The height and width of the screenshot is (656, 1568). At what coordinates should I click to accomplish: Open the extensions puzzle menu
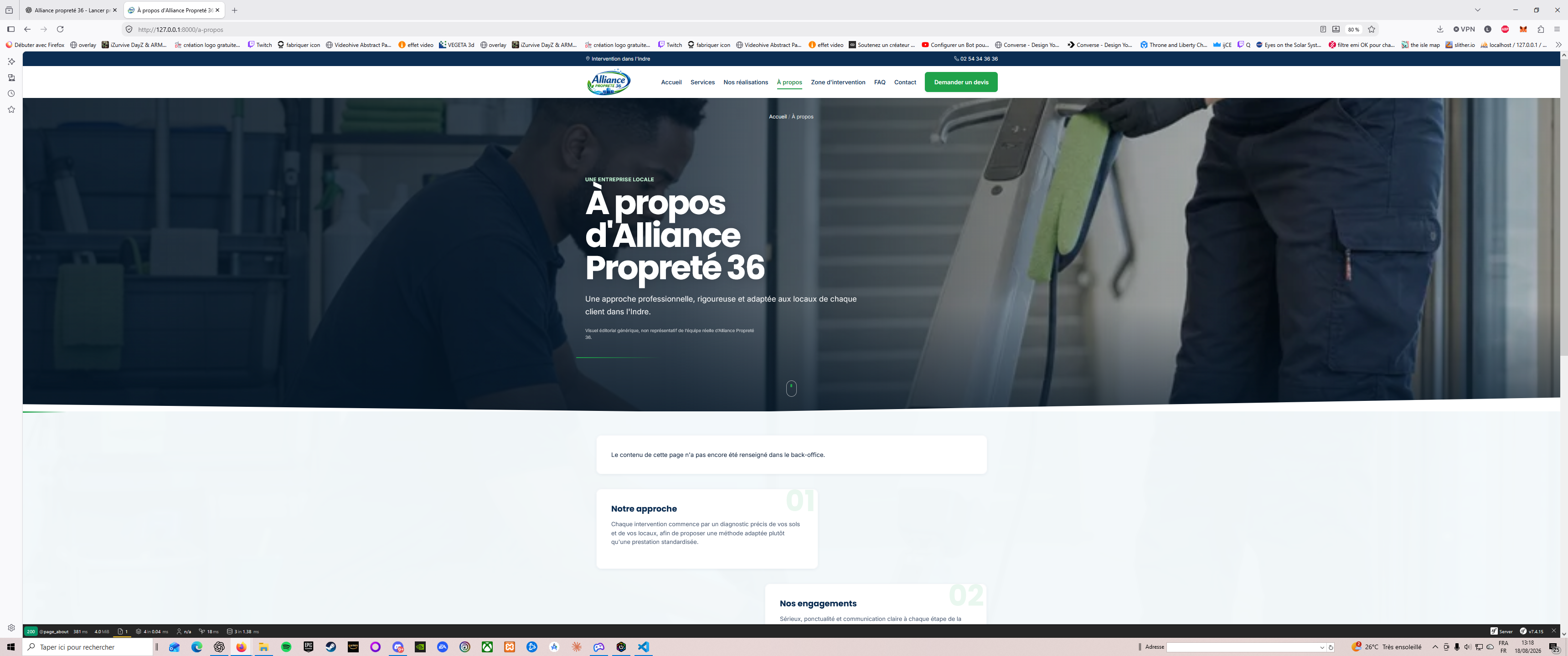pos(1541,29)
